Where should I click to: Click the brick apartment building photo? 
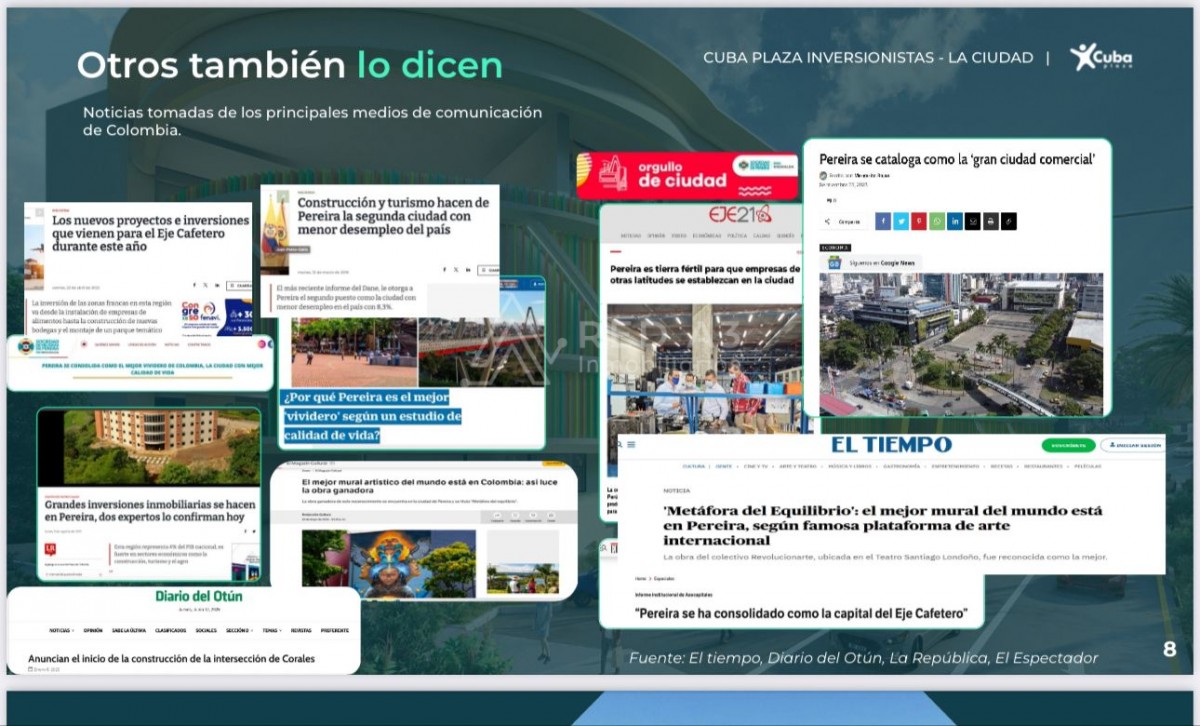click(146, 447)
